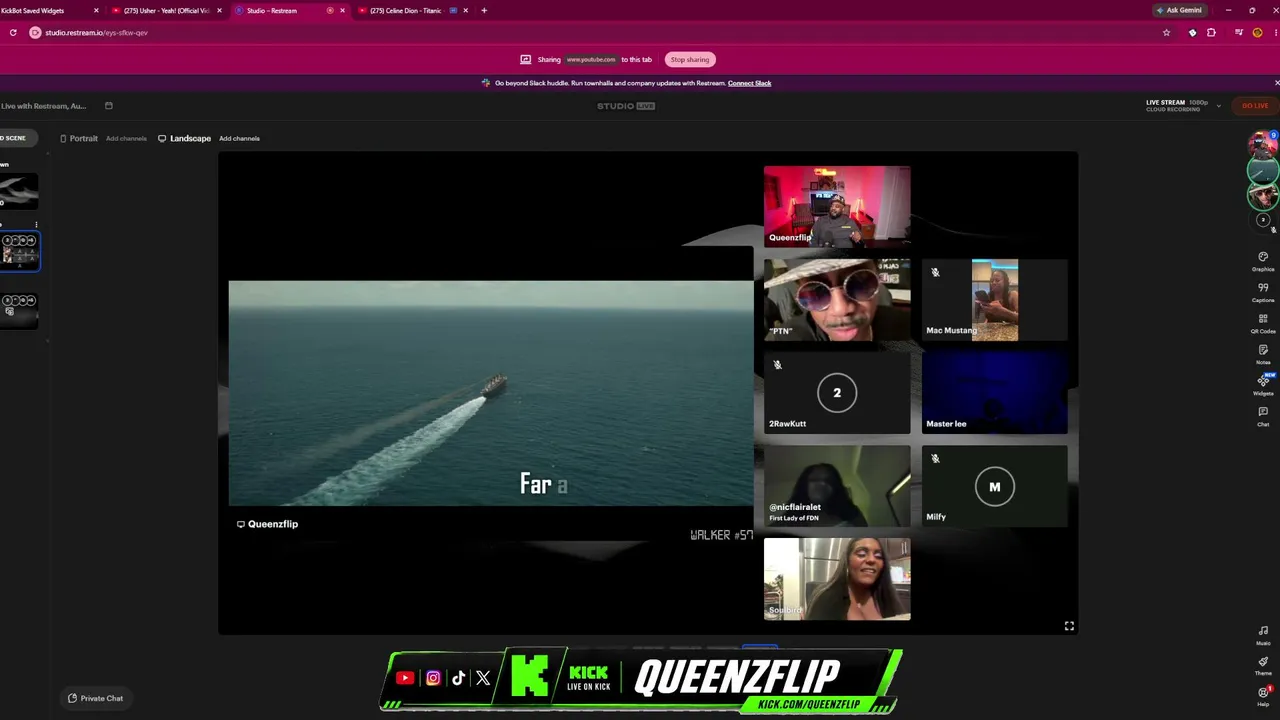This screenshot has height=720, width=1280.
Task: Select the Milfy participant tile
Action: pyautogui.click(x=995, y=485)
